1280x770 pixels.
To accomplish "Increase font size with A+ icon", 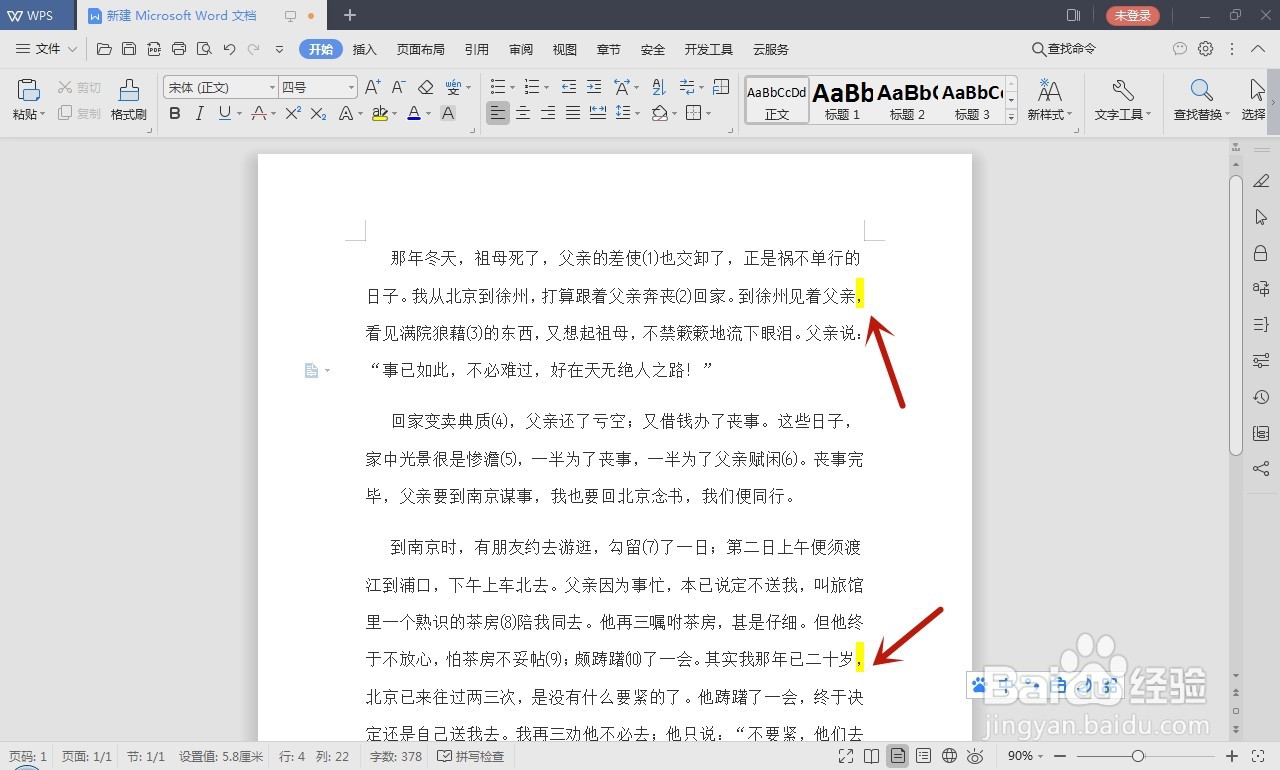I will [x=372, y=88].
